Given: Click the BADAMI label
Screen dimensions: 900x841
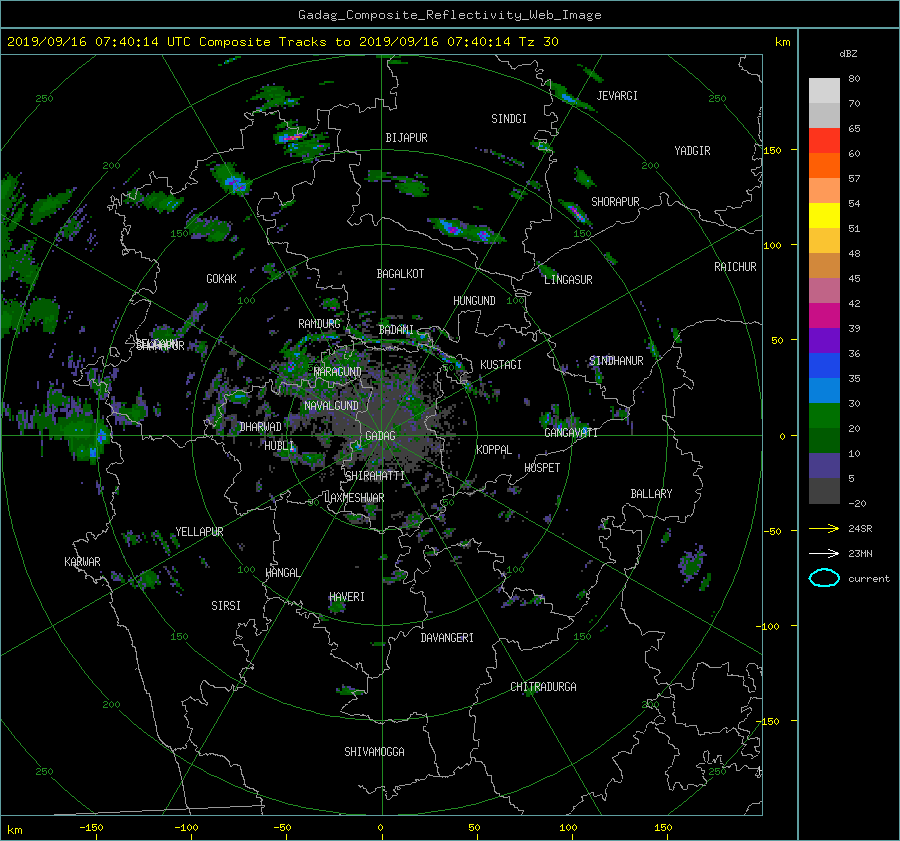Looking at the screenshot, I should (396, 330).
